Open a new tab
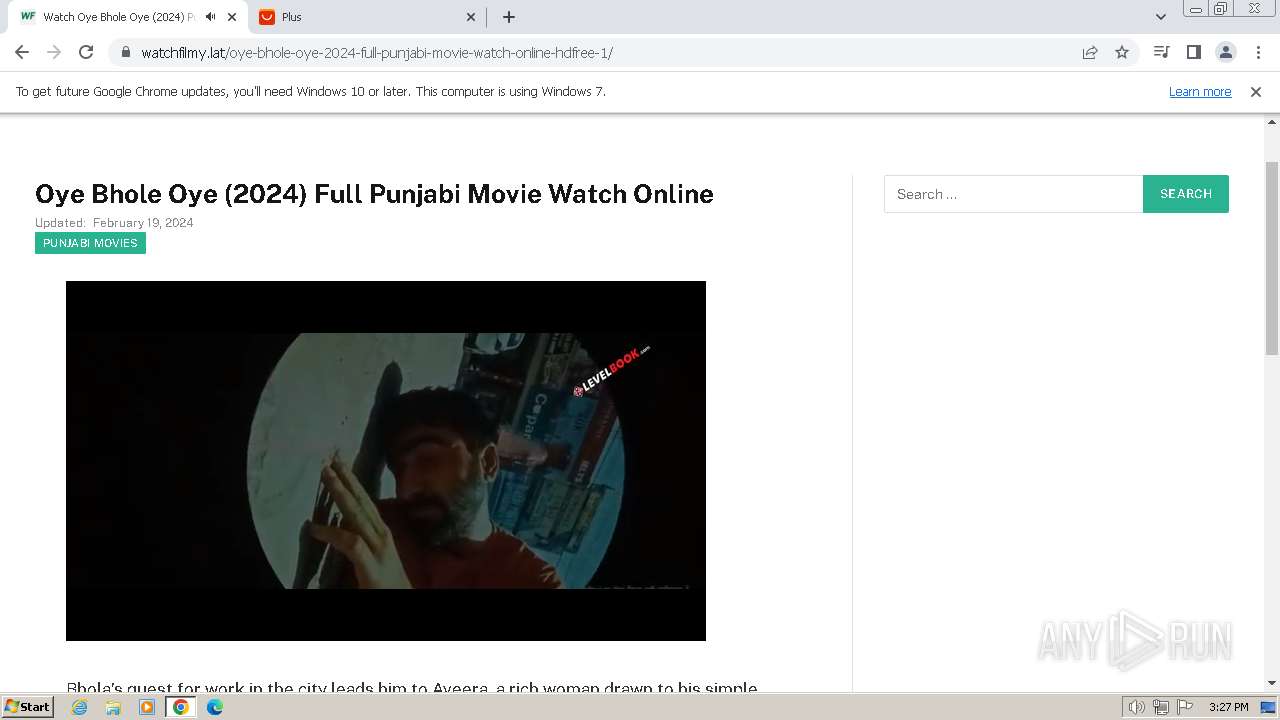Viewport: 1280px width, 720px height. click(508, 17)
